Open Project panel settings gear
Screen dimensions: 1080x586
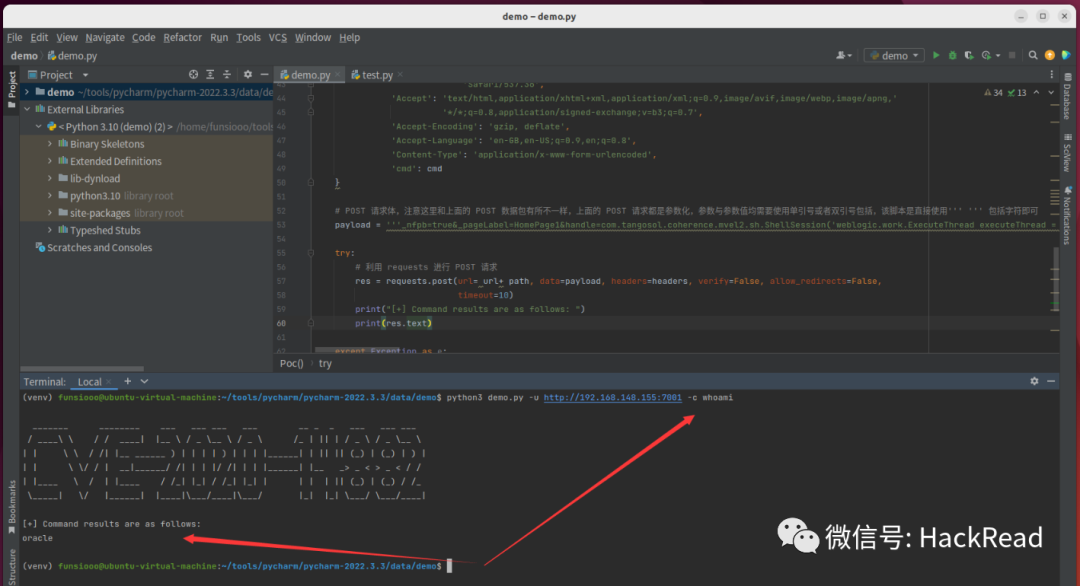pyautogui.click(x=248, y=74)
